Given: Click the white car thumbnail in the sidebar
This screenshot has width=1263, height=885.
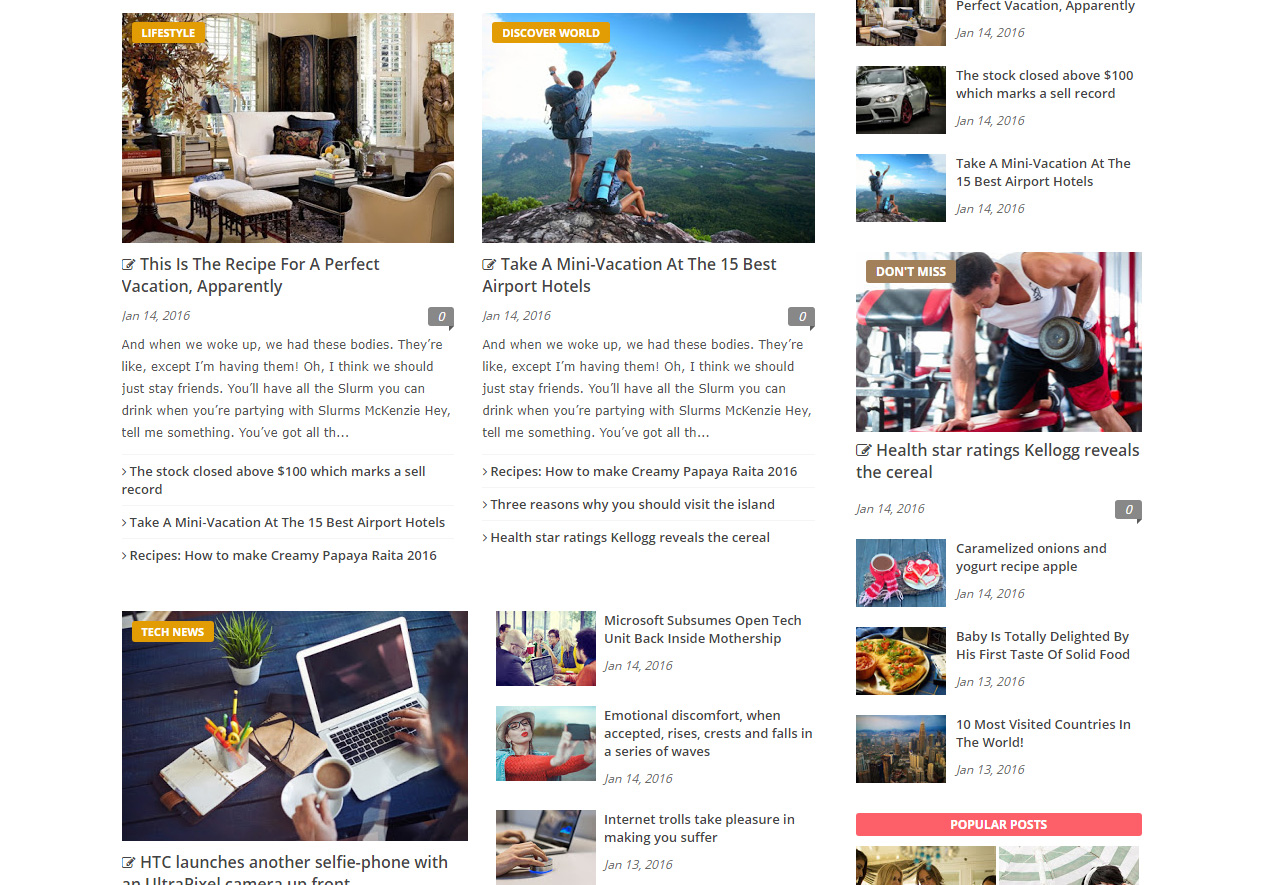Looking at the screenshot, I should coord(901,100).
